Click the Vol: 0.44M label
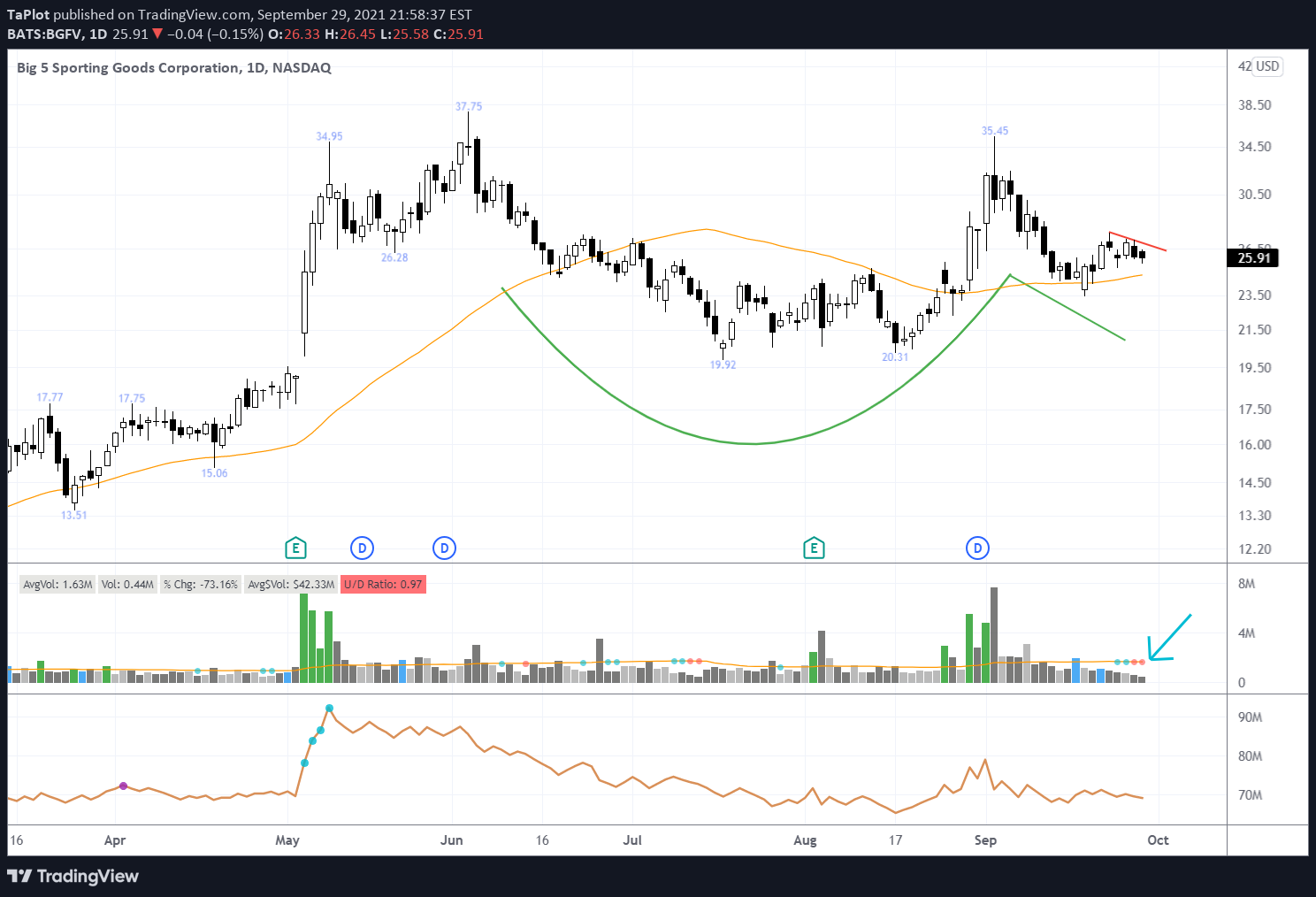 coord(127,585)
